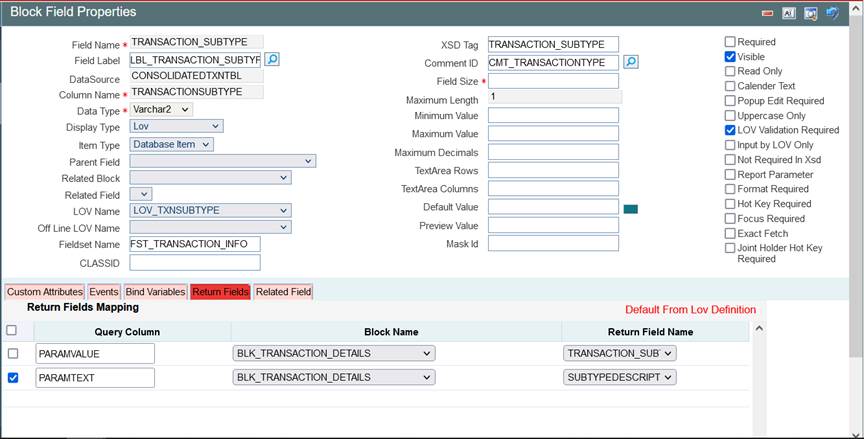Open the TRANSACTION_SUB return field dropdown
864x439 pixels.
pyautogui.click(x=620, y=353)
